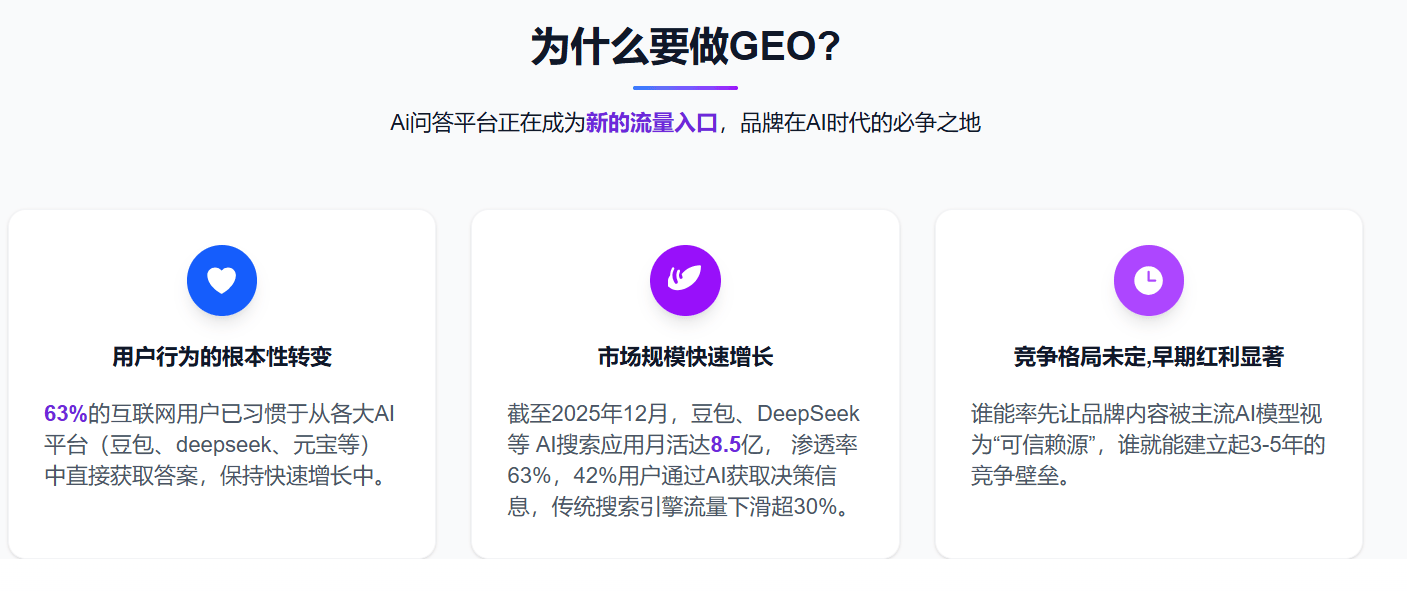The width and height of the screenshot is (1407, 591).
Task: Click the clock icon in third card
Action: [1148, 280]
